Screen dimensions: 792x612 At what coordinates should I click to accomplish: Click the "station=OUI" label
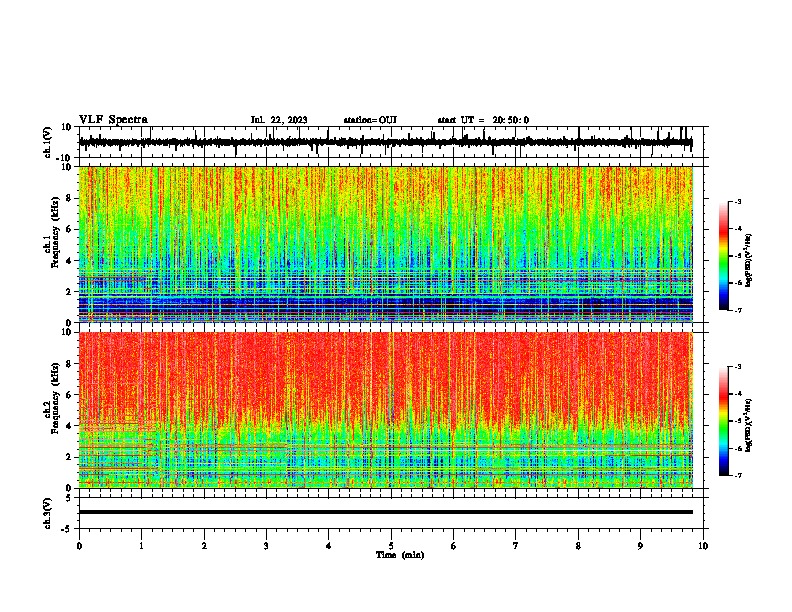[x=370, y=120]
